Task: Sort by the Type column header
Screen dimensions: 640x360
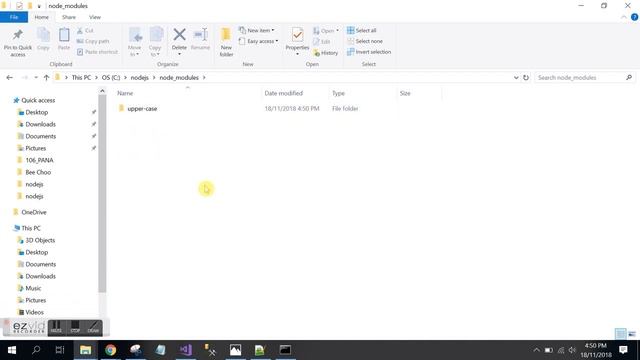Action: click(x=338, y=93)
